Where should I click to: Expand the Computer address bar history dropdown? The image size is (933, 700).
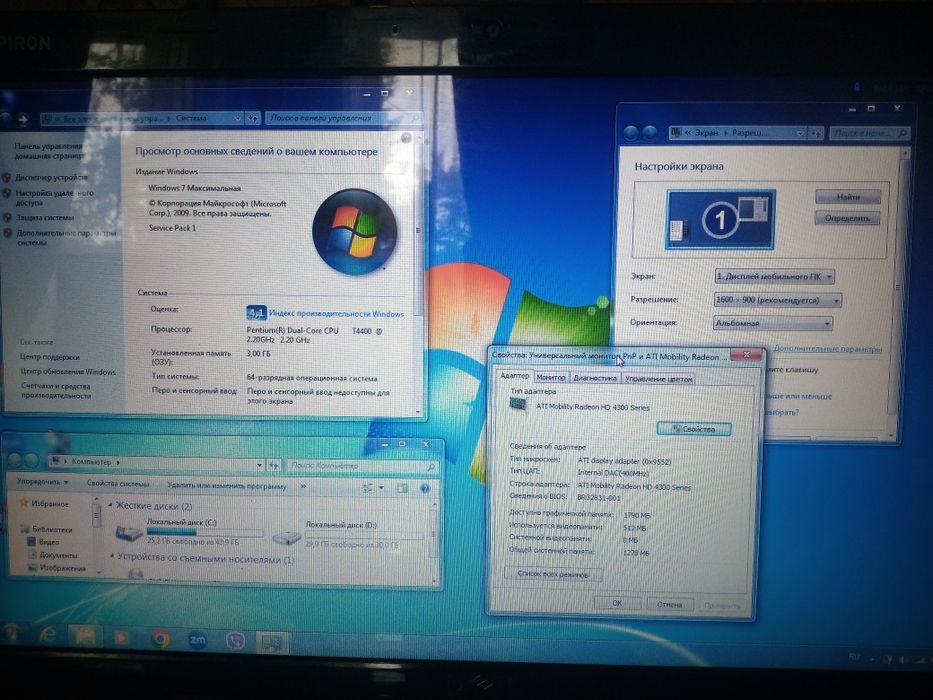point(259,465)
